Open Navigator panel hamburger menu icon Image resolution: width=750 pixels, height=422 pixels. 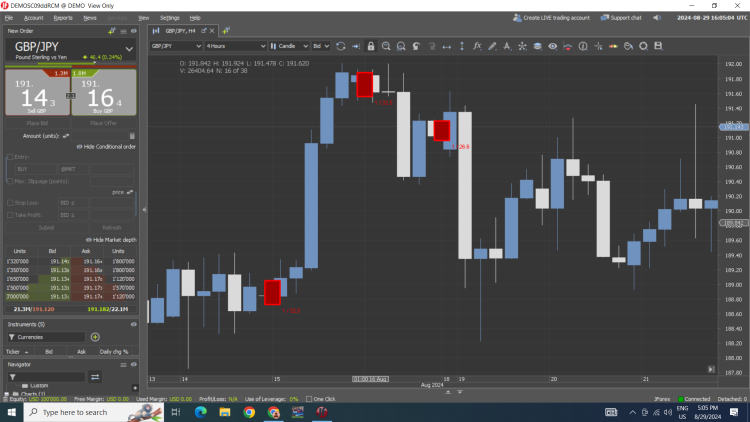pyautogui.click(x=123, y=365)
